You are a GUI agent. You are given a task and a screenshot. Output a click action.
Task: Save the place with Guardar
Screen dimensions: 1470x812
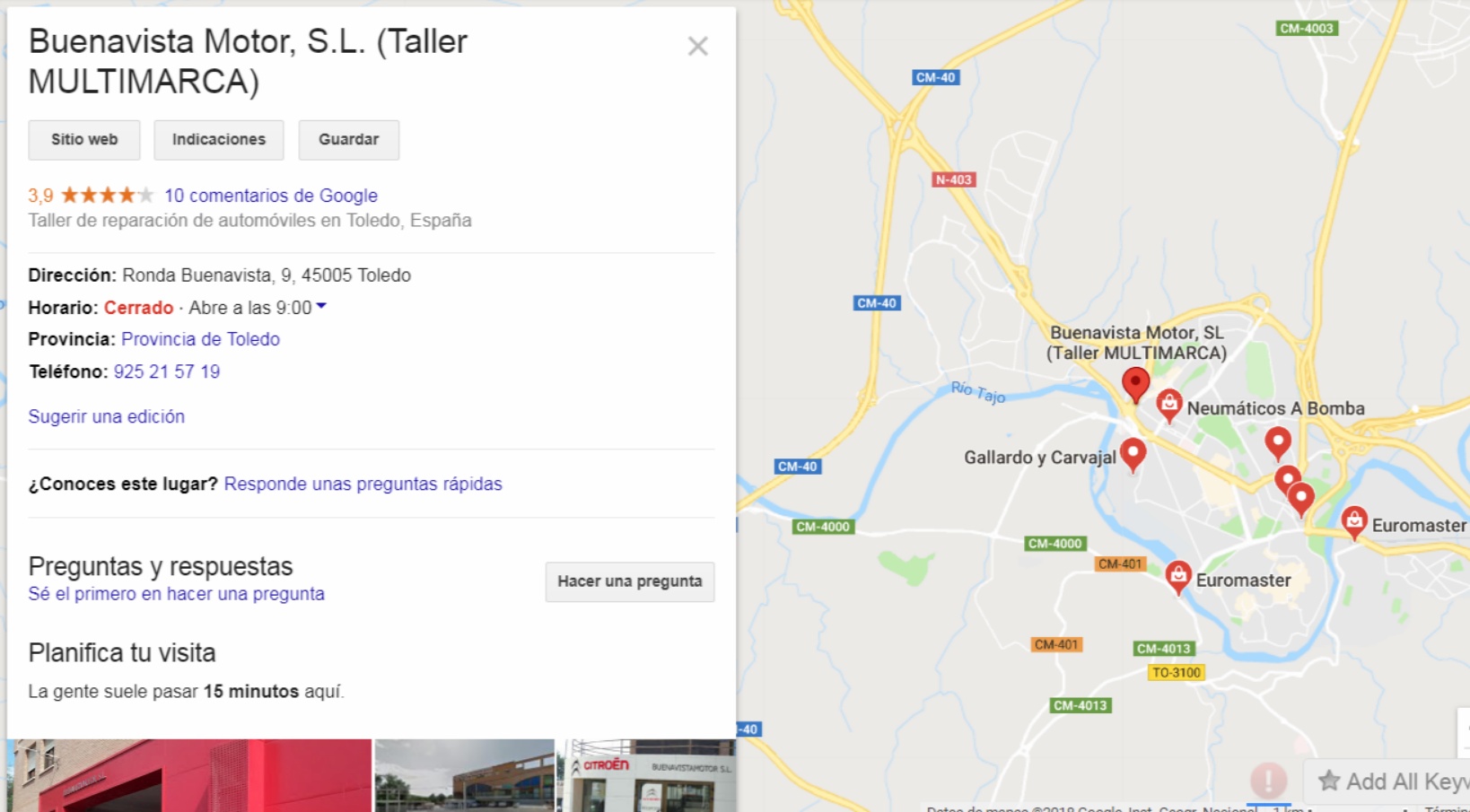click(348, 140)
